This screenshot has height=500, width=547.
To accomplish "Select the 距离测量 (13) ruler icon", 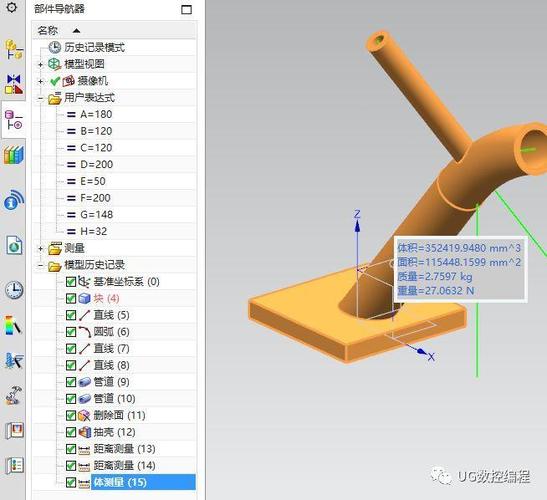I will click(84, 450).
